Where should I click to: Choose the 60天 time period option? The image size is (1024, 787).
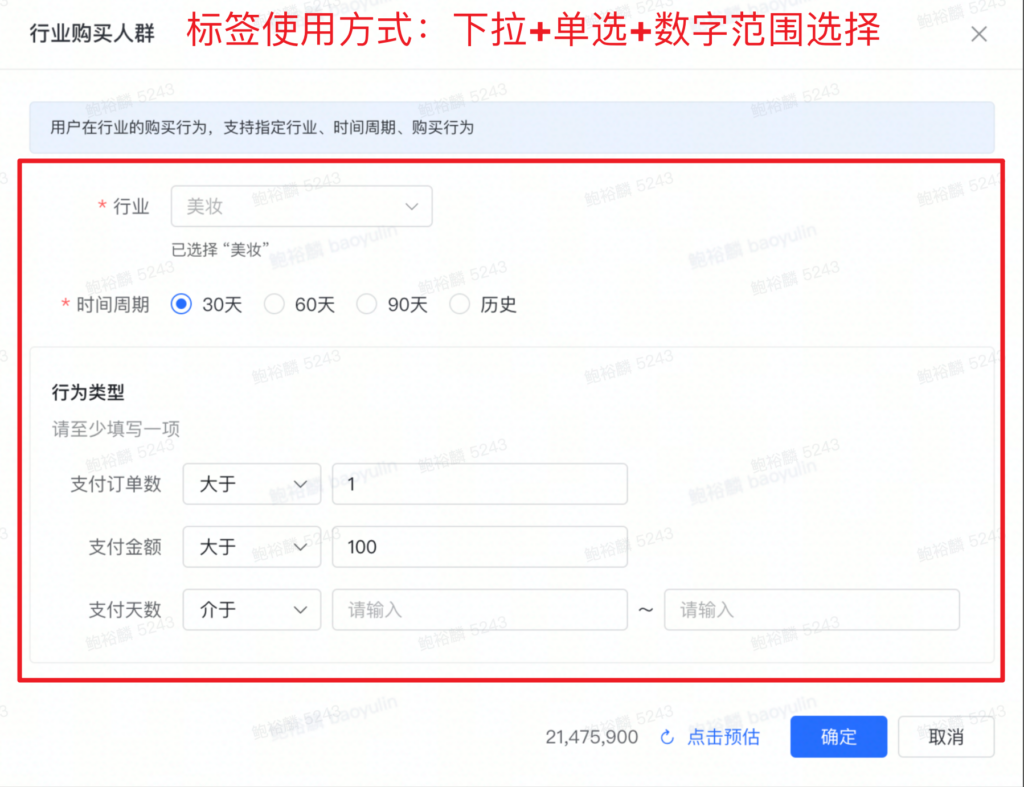[274, 305]
